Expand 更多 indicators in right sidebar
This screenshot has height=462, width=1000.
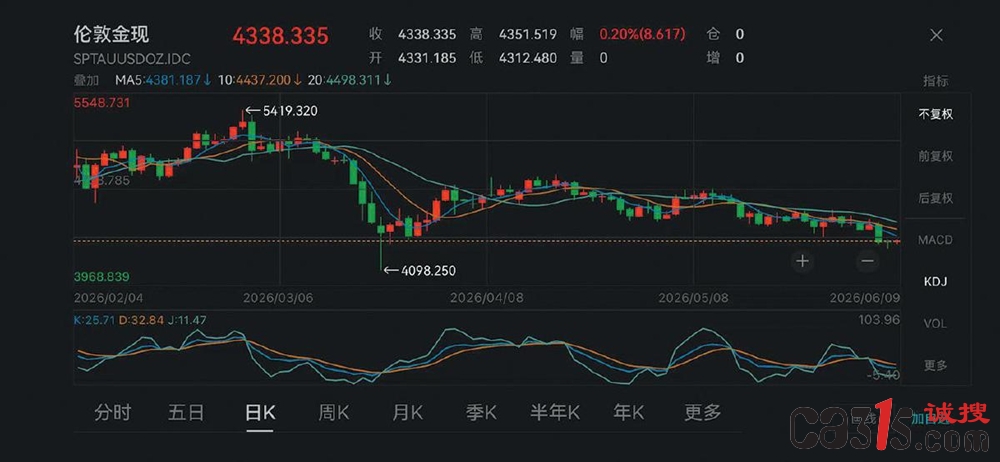point(936,366)
